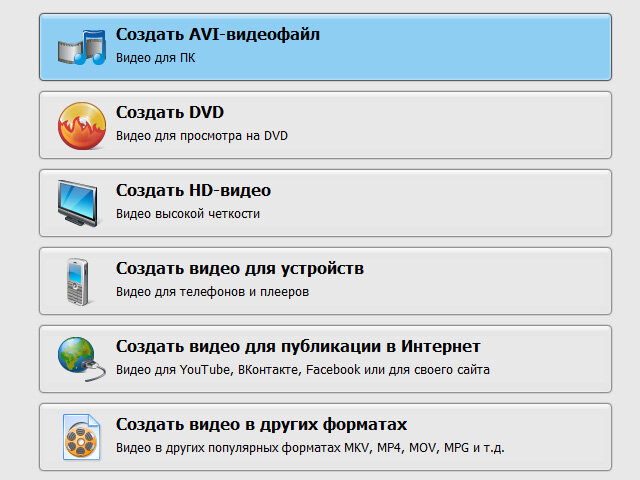Click the flaming DVD disc icon
Screen dimensions: 640x480
point(82,126)
